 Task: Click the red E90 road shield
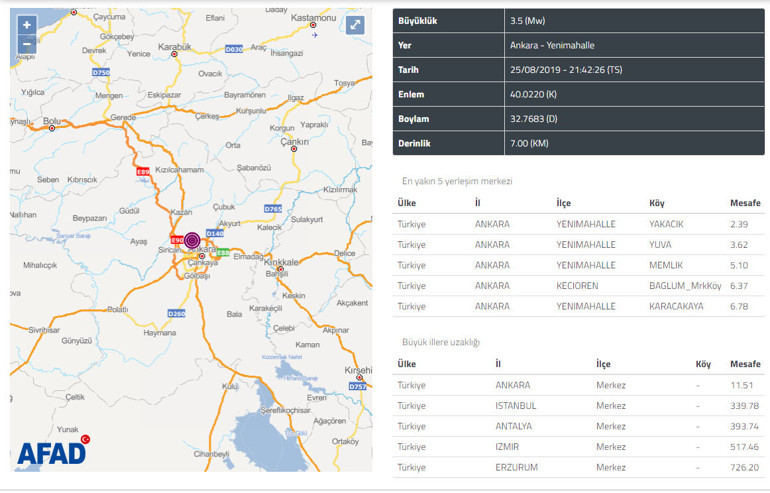point(176,240)
